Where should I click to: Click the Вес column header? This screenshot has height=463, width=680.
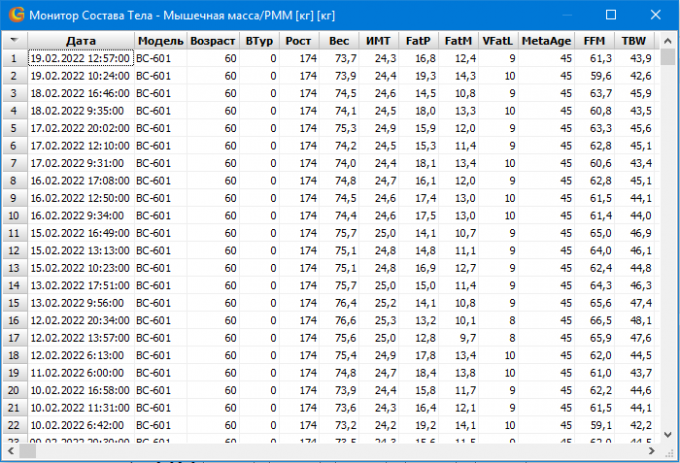pyautogui.click(x=339, y=40)
